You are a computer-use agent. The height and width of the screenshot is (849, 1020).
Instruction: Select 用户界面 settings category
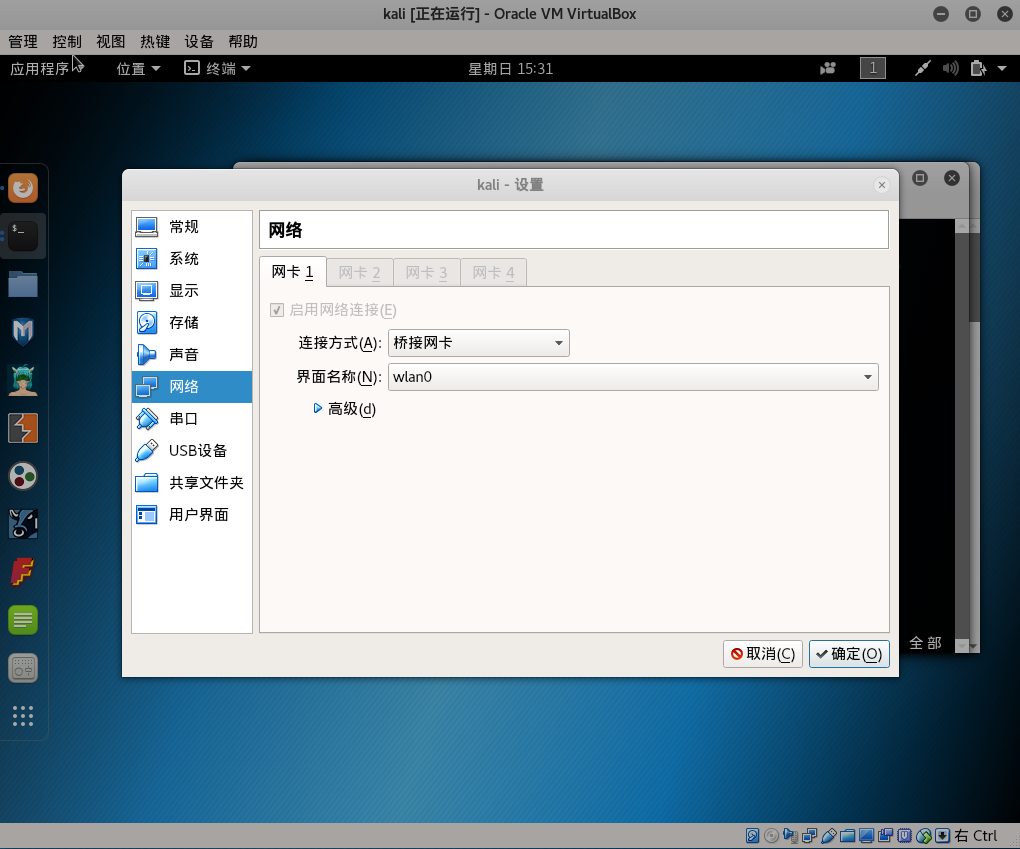[x=192, y=515]
